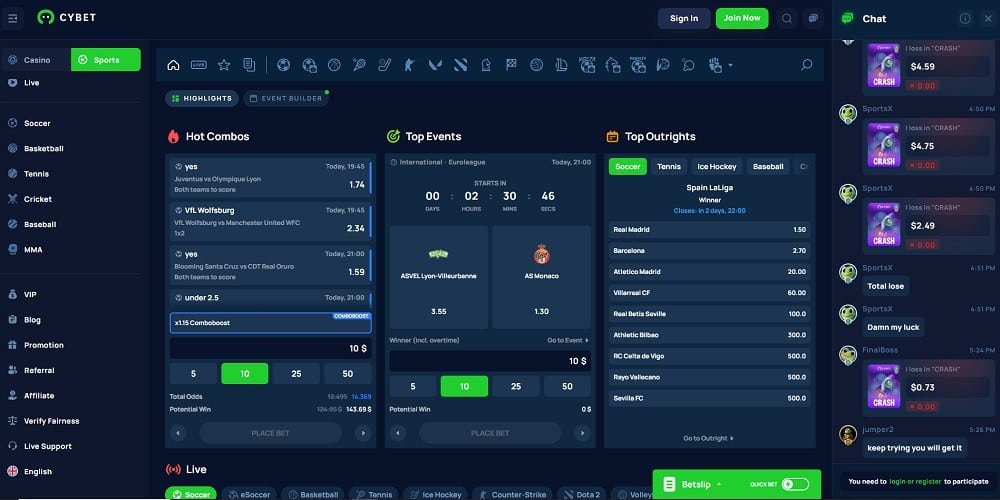Select Dota 2 live filter chip
The height and width of the screenshot is (500, 1000).
point(581,495)
